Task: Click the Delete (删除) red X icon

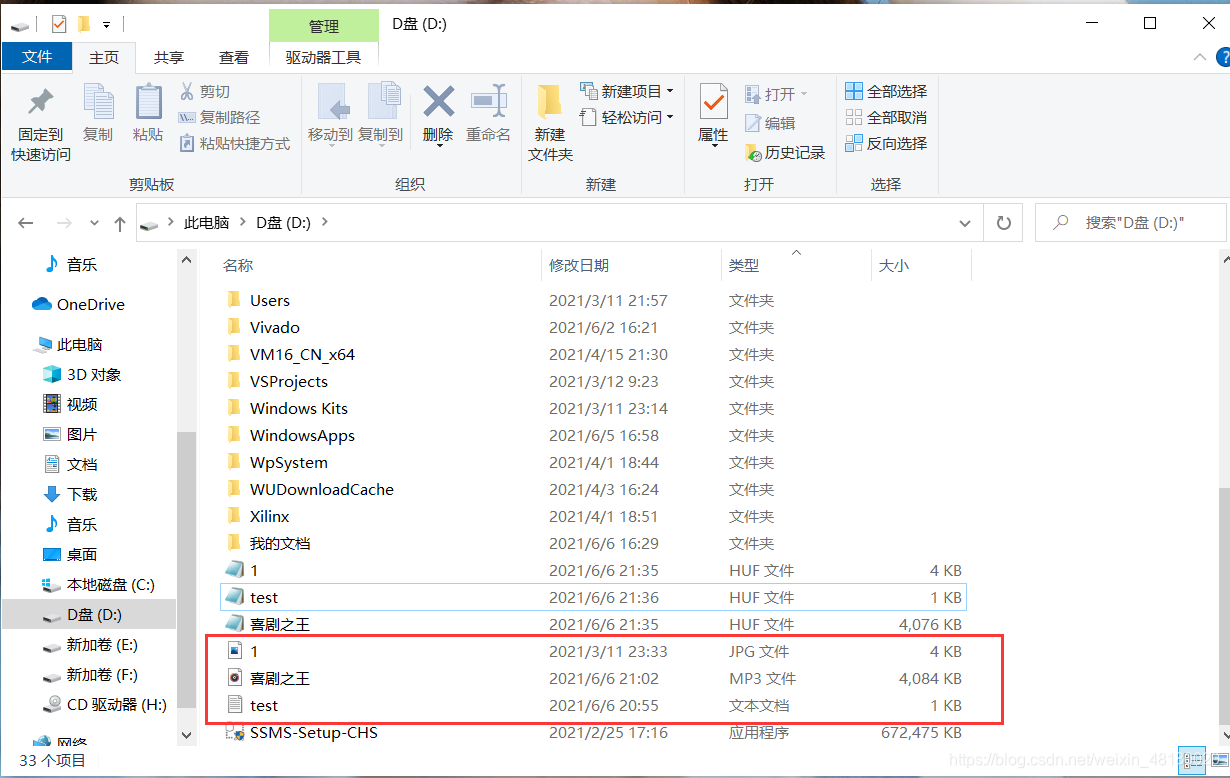Action: click(438, 101)
